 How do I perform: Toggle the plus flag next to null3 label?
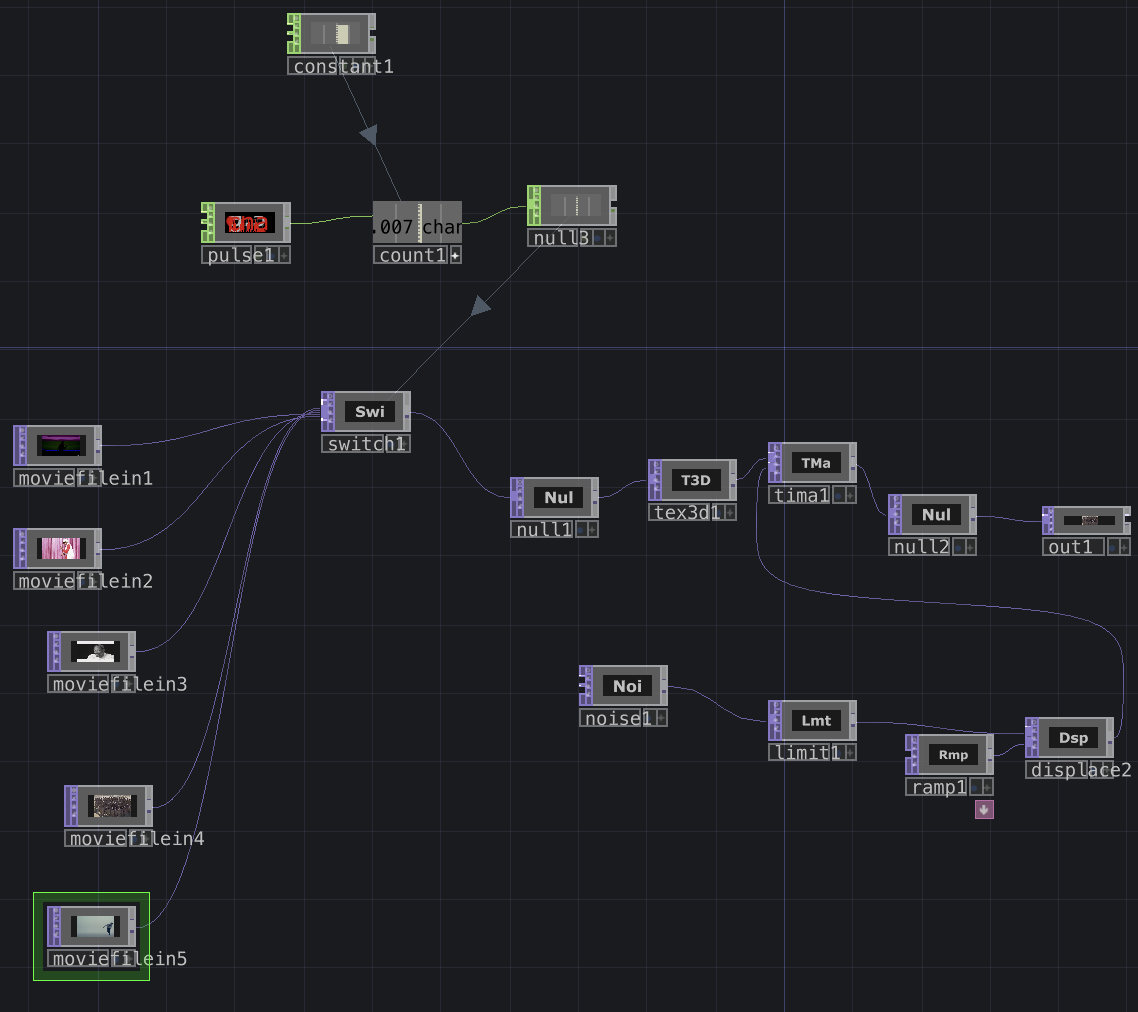pyautogui.click(x=609, y=238)
